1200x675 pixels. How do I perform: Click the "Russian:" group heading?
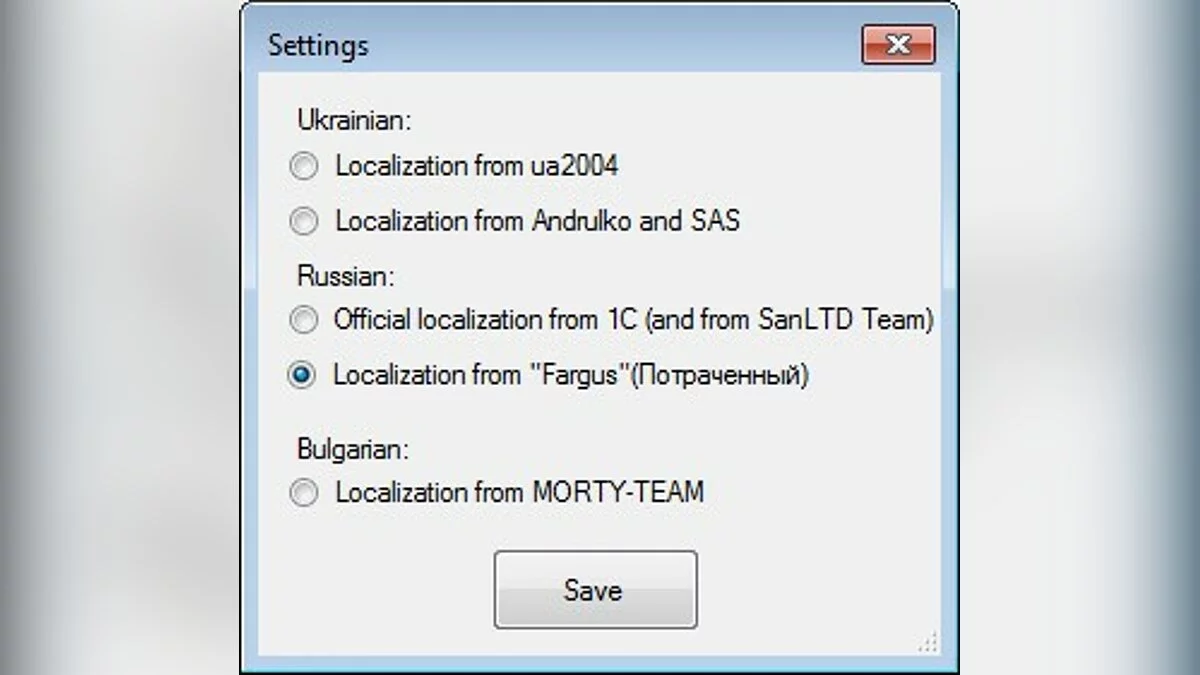pyautogui.click(x=344, y=274)
